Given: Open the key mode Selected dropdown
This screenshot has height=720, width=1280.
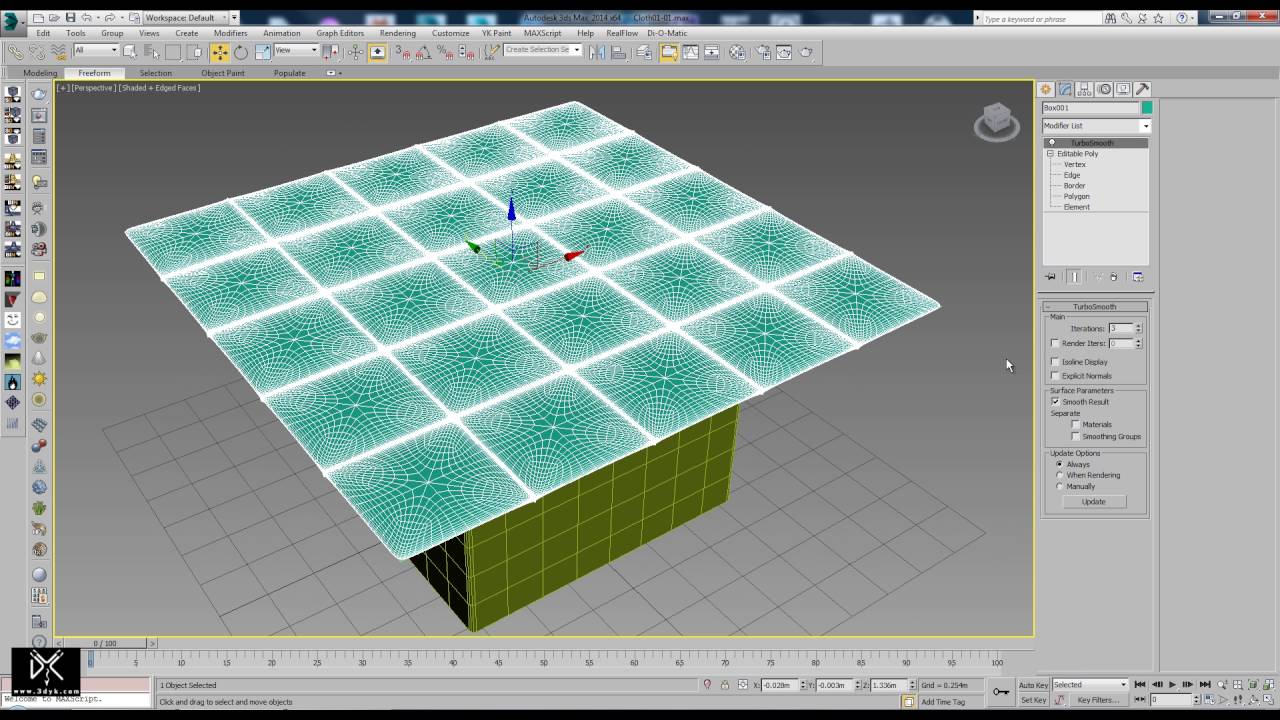Looking at the screenshot, I should tap(1090, 685).
